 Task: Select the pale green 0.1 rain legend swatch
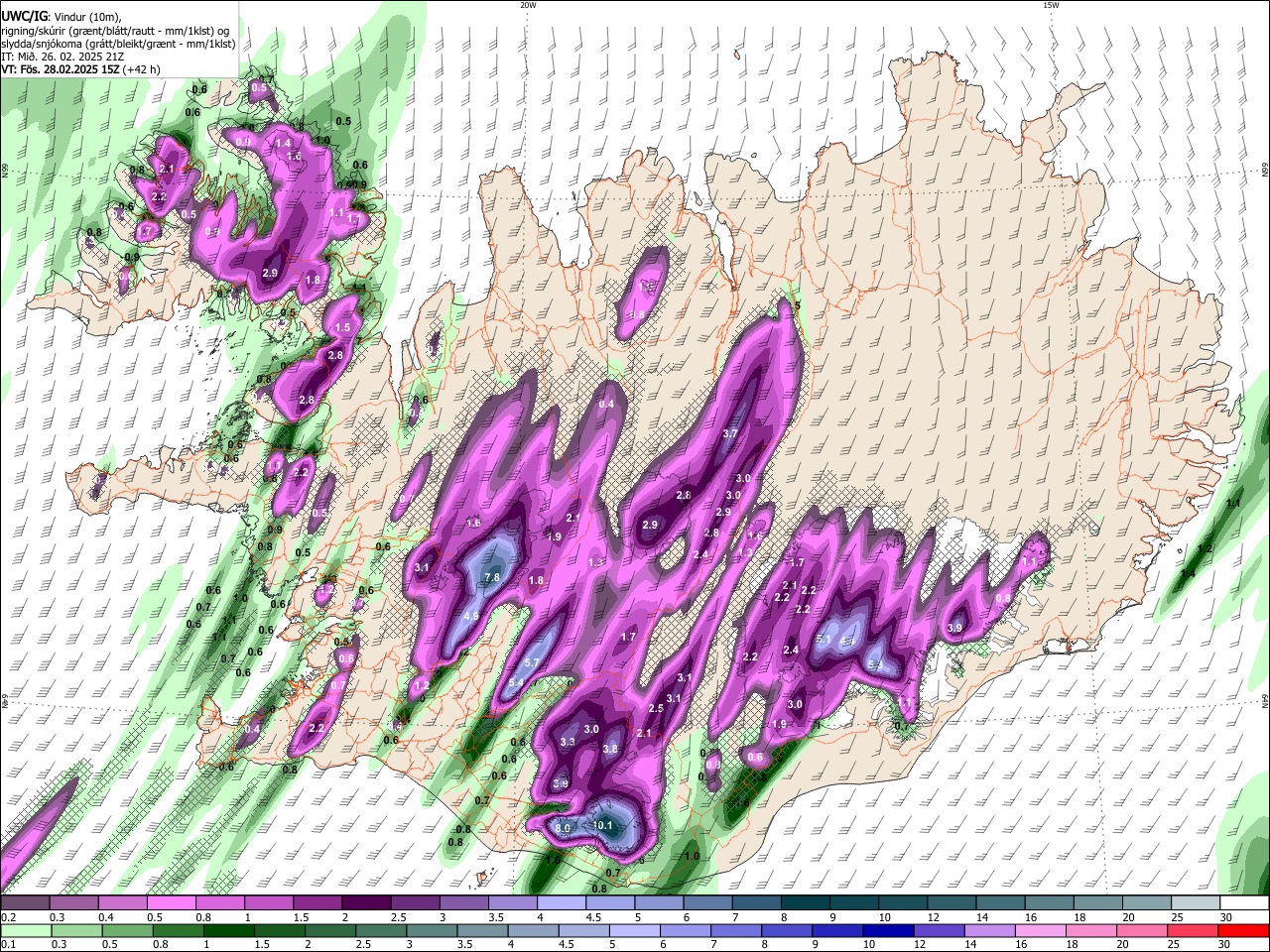click(26, 930)
